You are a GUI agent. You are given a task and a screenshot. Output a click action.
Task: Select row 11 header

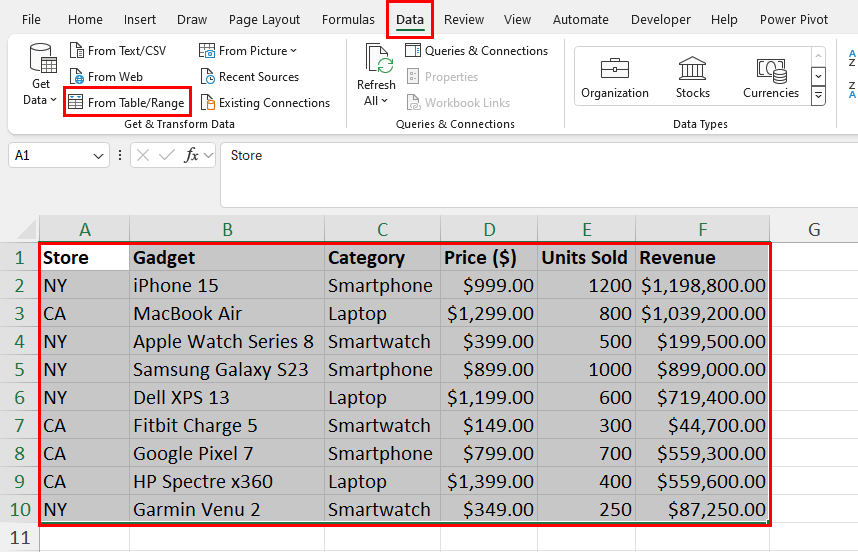pyautogui.click(x=20, y=537)
